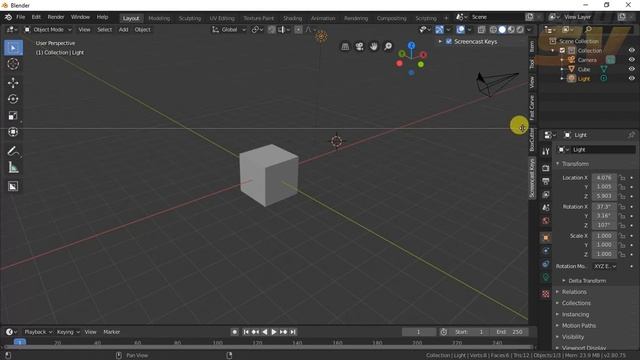The width and height of the screenshot is (640, 360).
Task: Click the zoom magnifier icon in viewport
Action: click(388, 47)
